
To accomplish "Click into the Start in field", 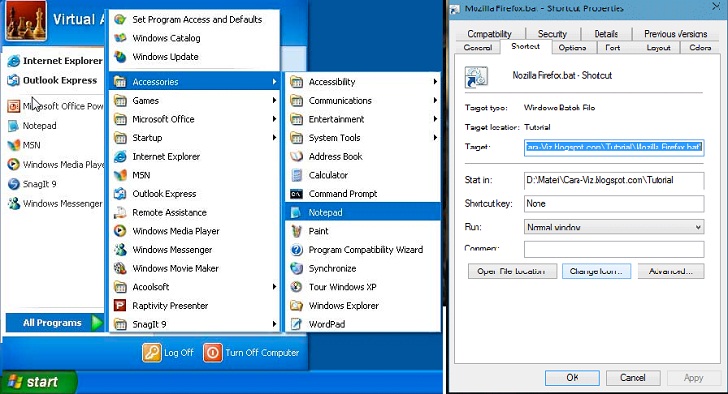I will point(614,180).
